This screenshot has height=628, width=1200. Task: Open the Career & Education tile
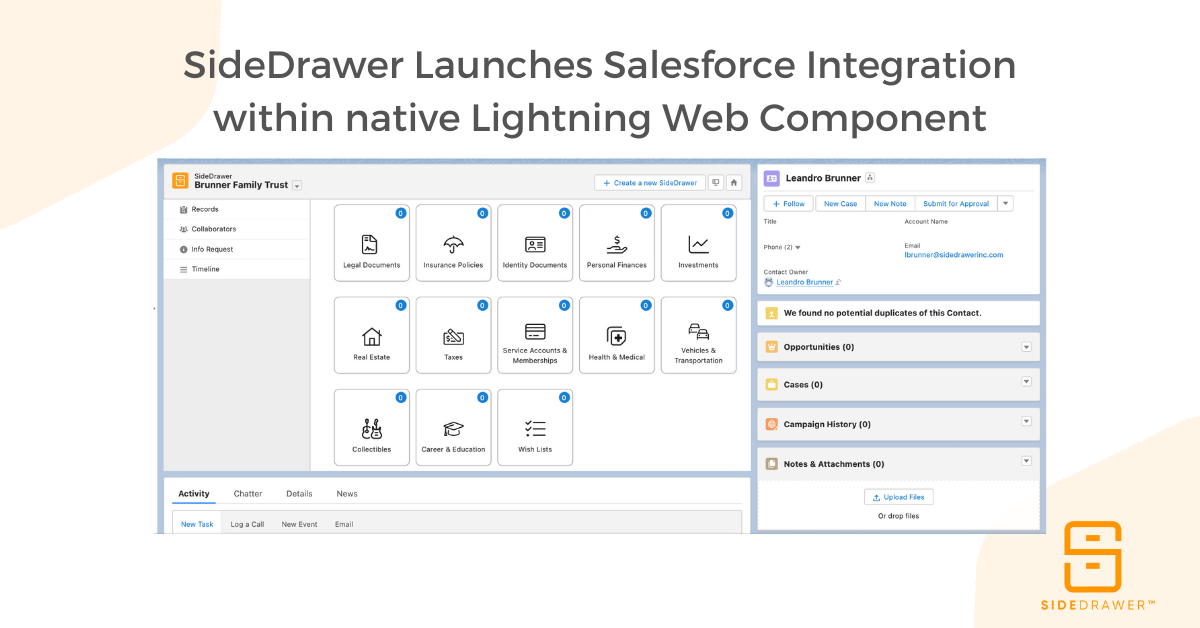pos(453,428)
